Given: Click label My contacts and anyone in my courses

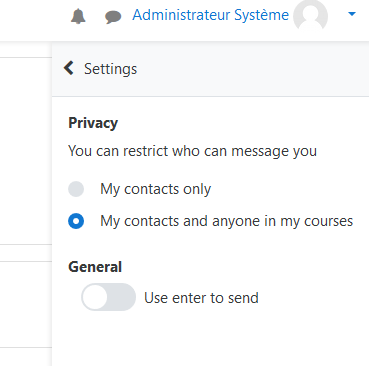Looking at the screenshot, I should [227, 221].
